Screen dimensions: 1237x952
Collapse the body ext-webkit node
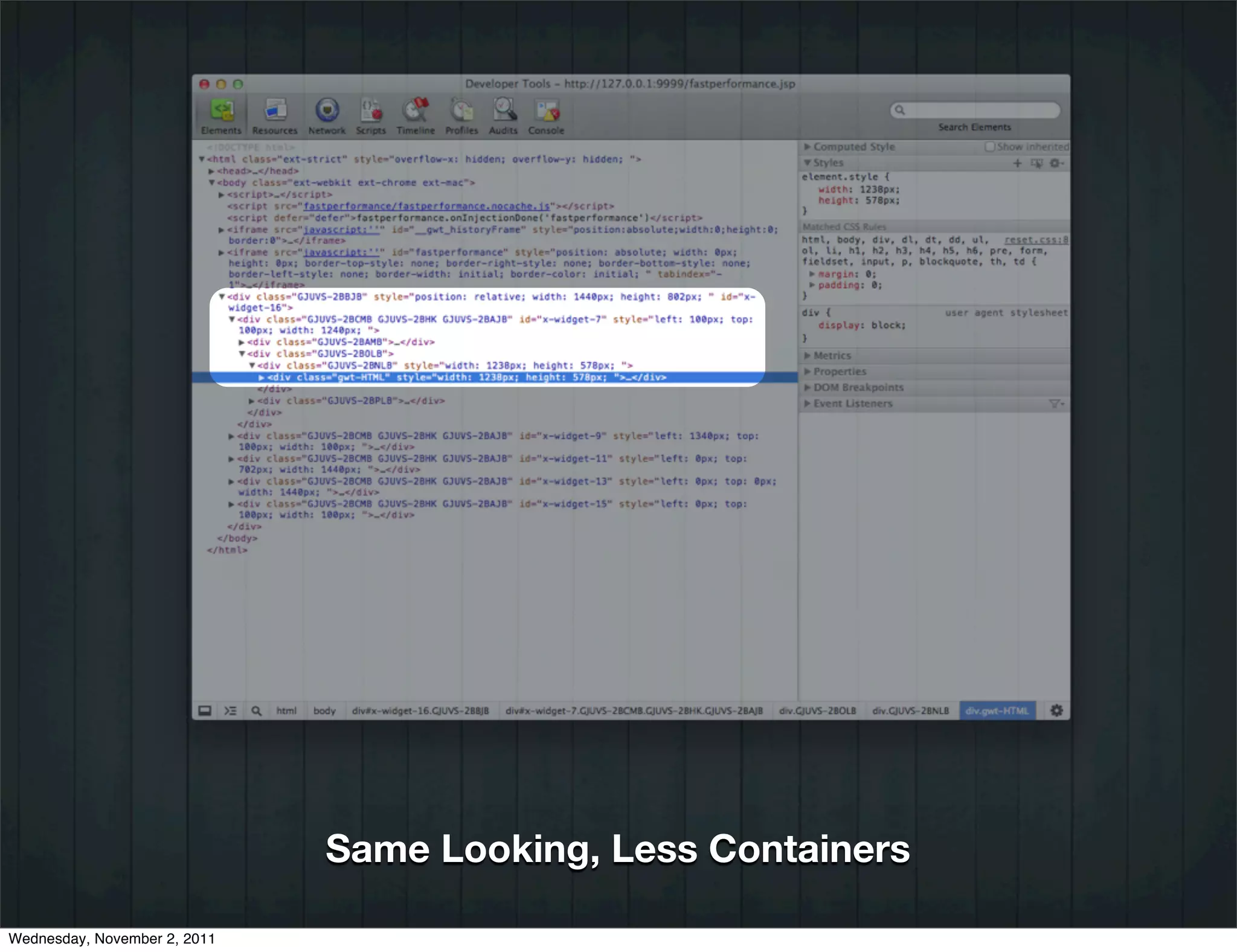(x=212, y=182)
